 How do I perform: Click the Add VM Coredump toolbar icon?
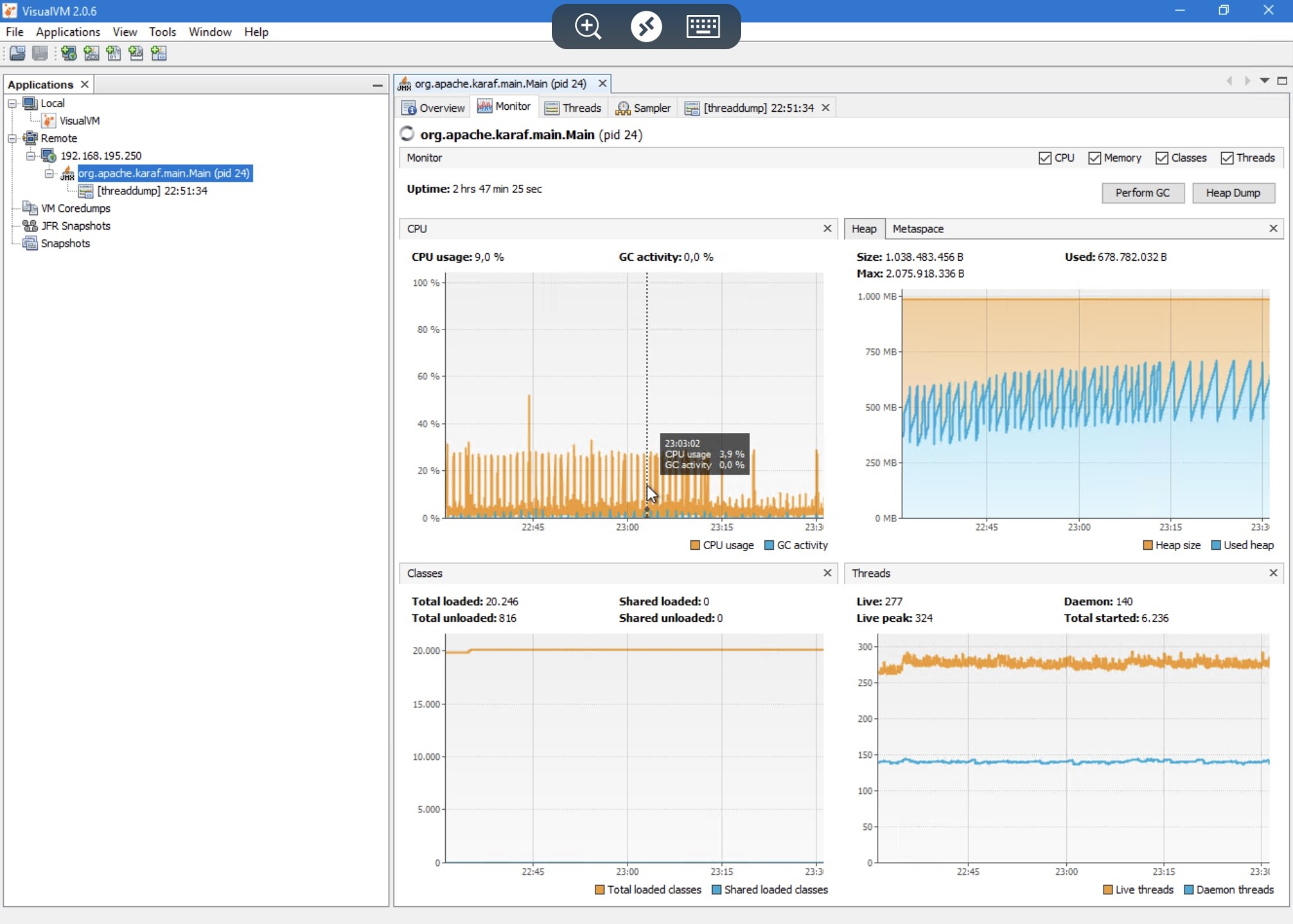click(x=114, y=54)
